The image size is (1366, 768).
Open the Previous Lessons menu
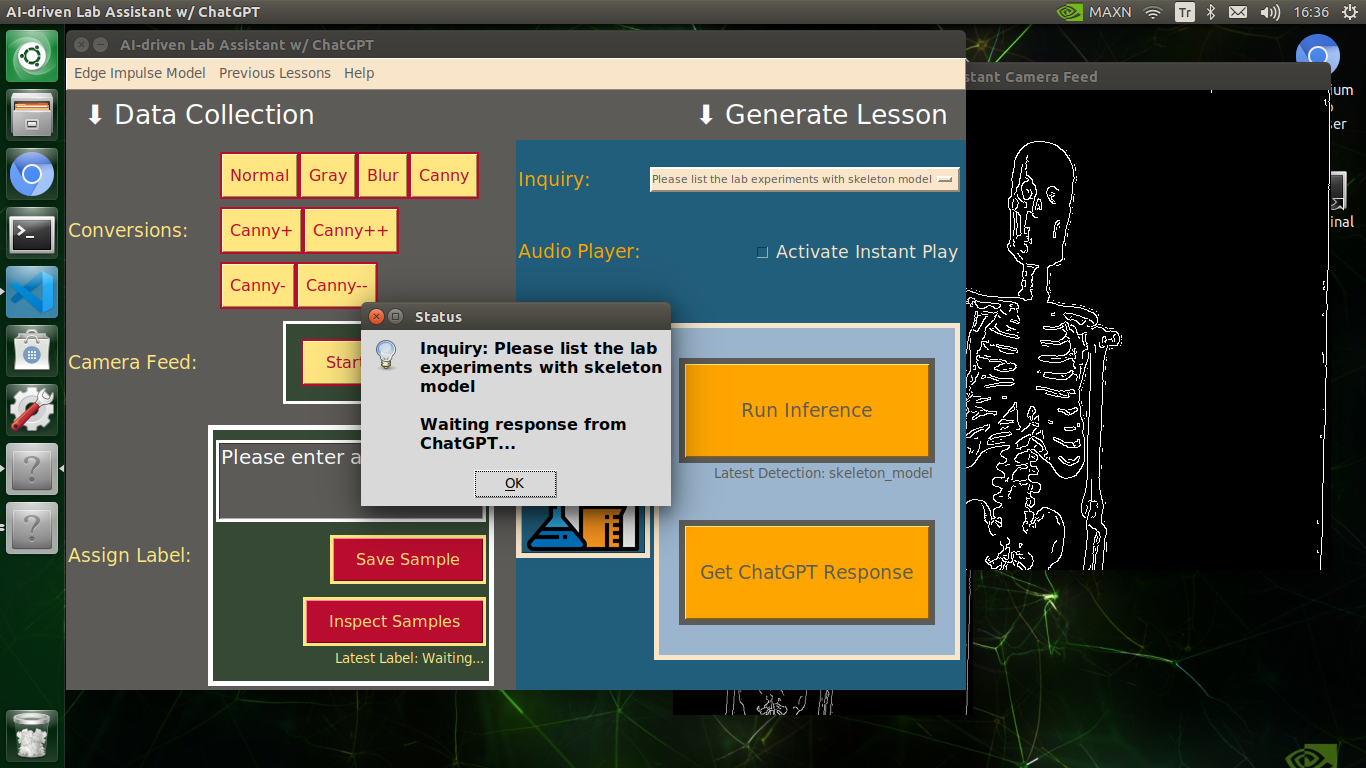point(275,73)
